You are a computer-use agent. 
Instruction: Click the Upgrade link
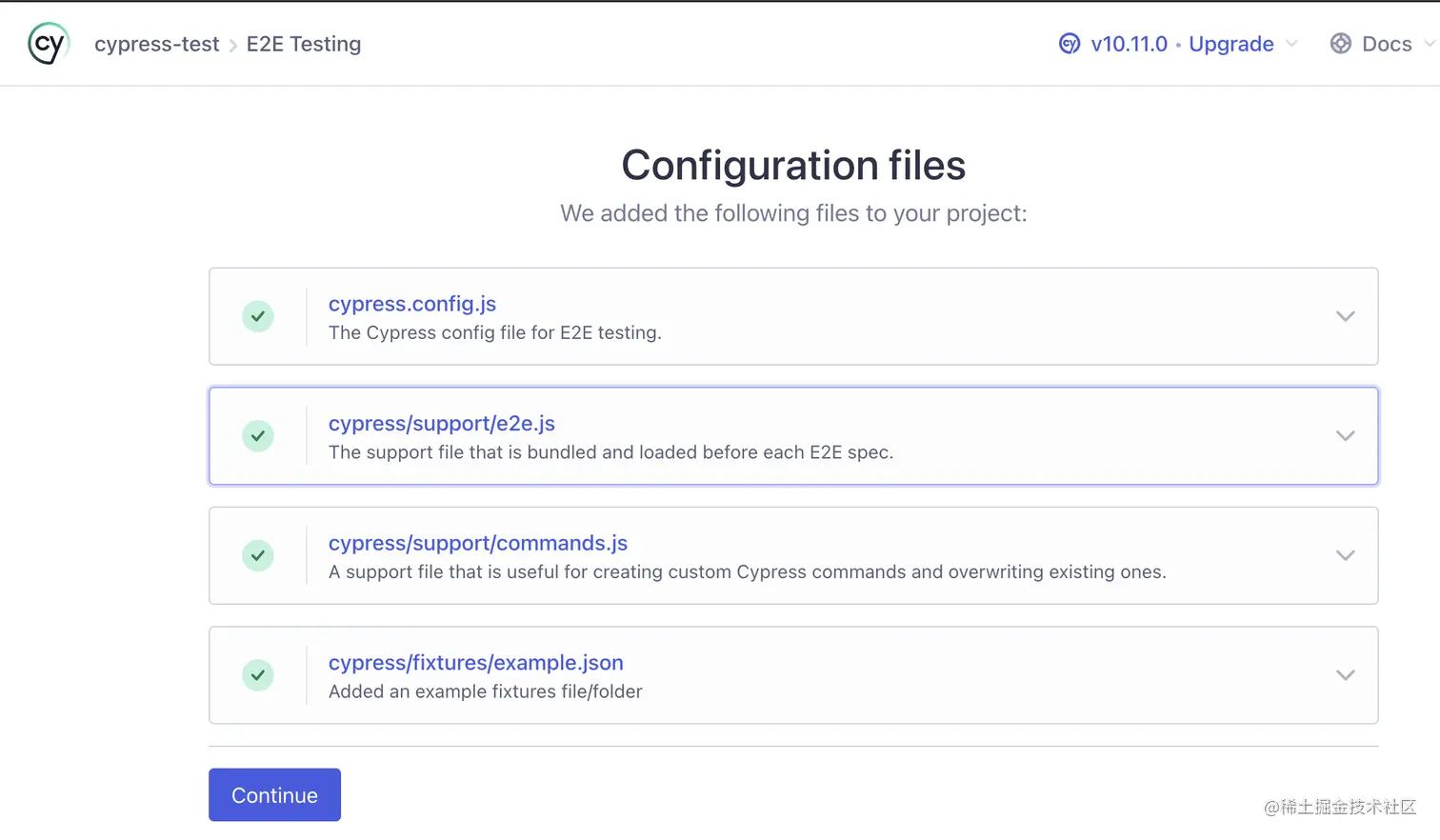click(x=1230, y=44)
